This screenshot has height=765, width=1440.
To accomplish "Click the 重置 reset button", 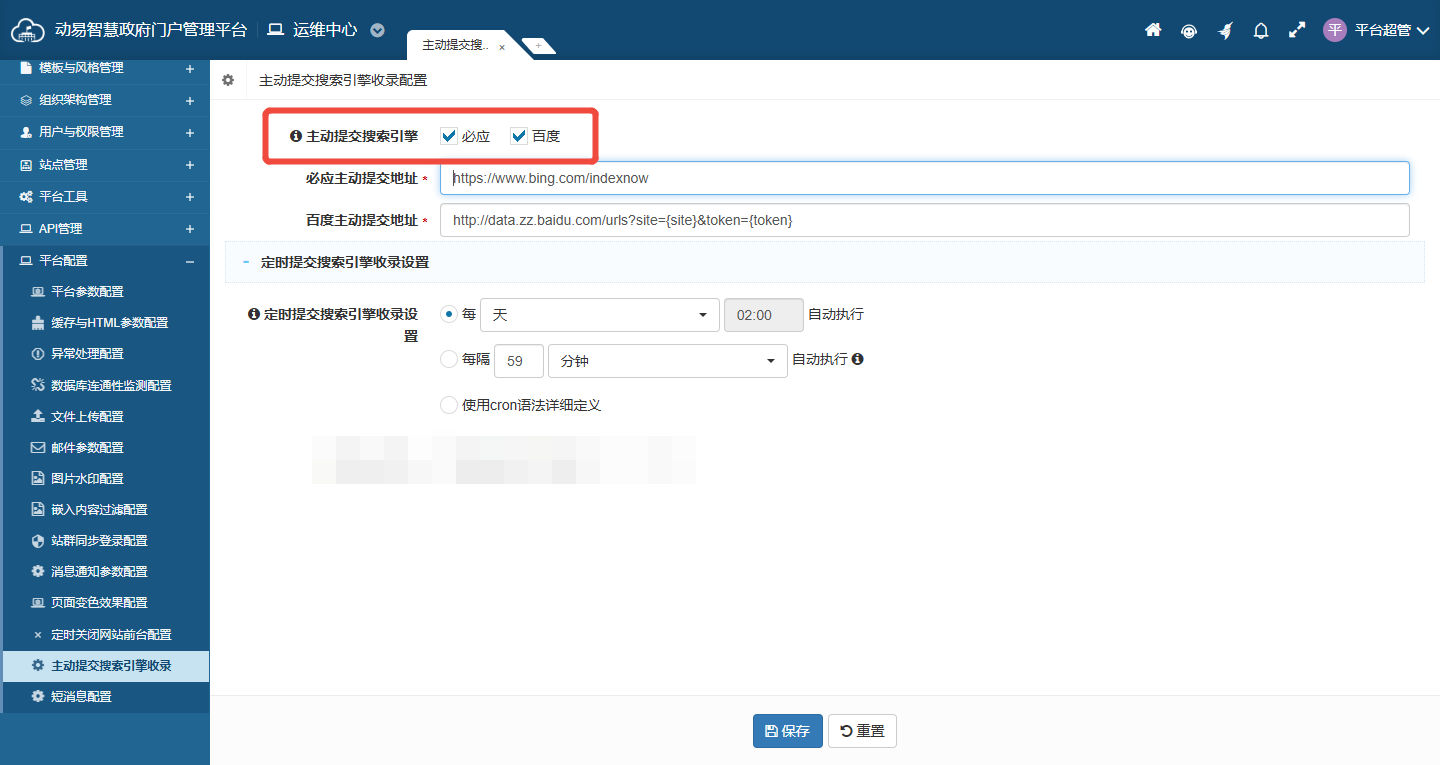I will (862, 731).
